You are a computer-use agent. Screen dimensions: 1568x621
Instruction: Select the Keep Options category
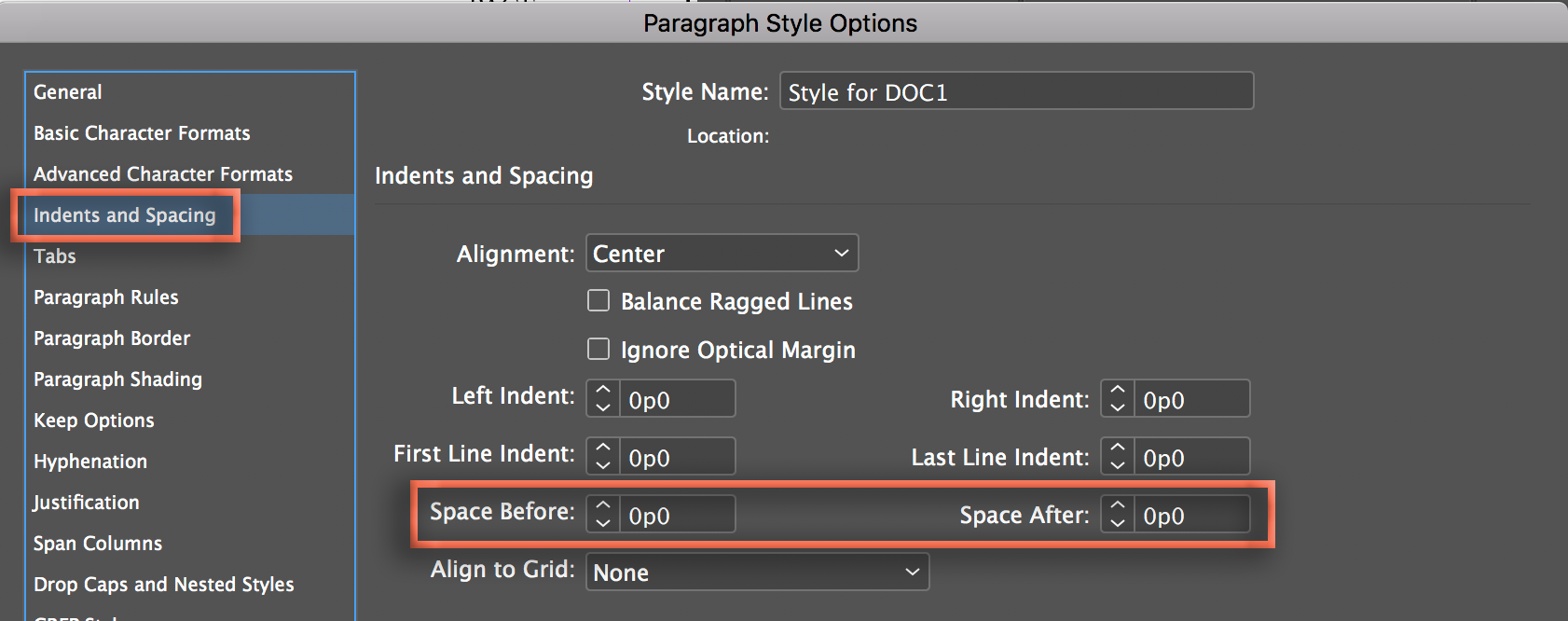(94, 421)
